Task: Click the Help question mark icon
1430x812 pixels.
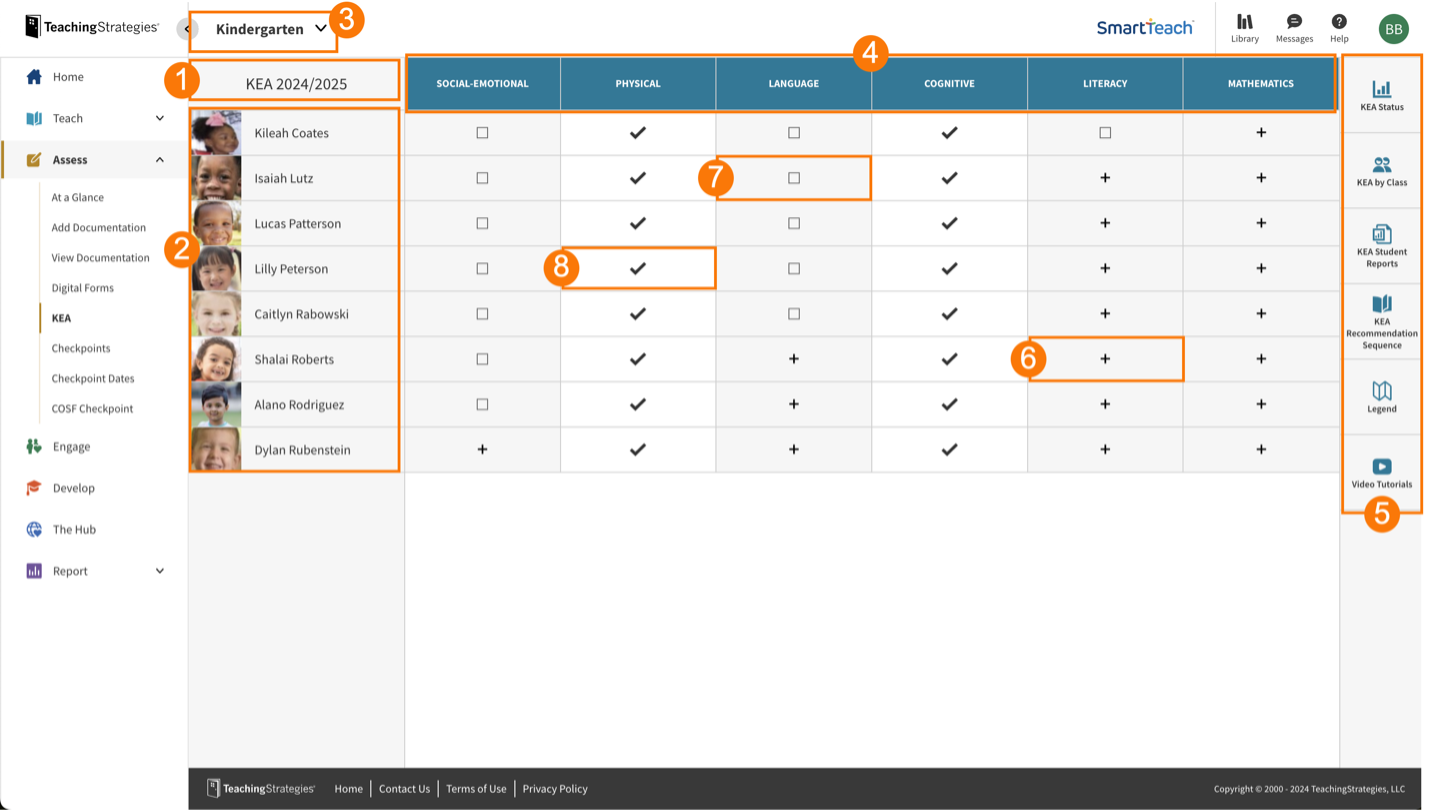Action: click(1338, 22)
